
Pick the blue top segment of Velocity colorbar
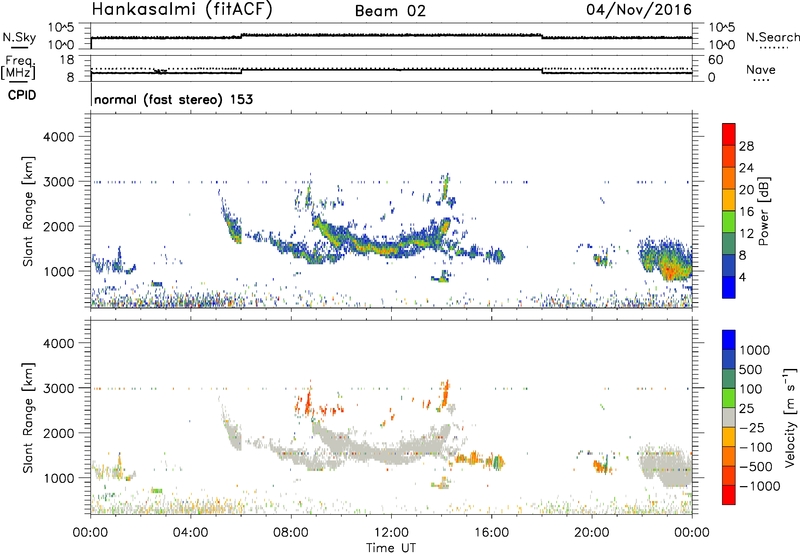pyautogui.click(x=729, y=340)
